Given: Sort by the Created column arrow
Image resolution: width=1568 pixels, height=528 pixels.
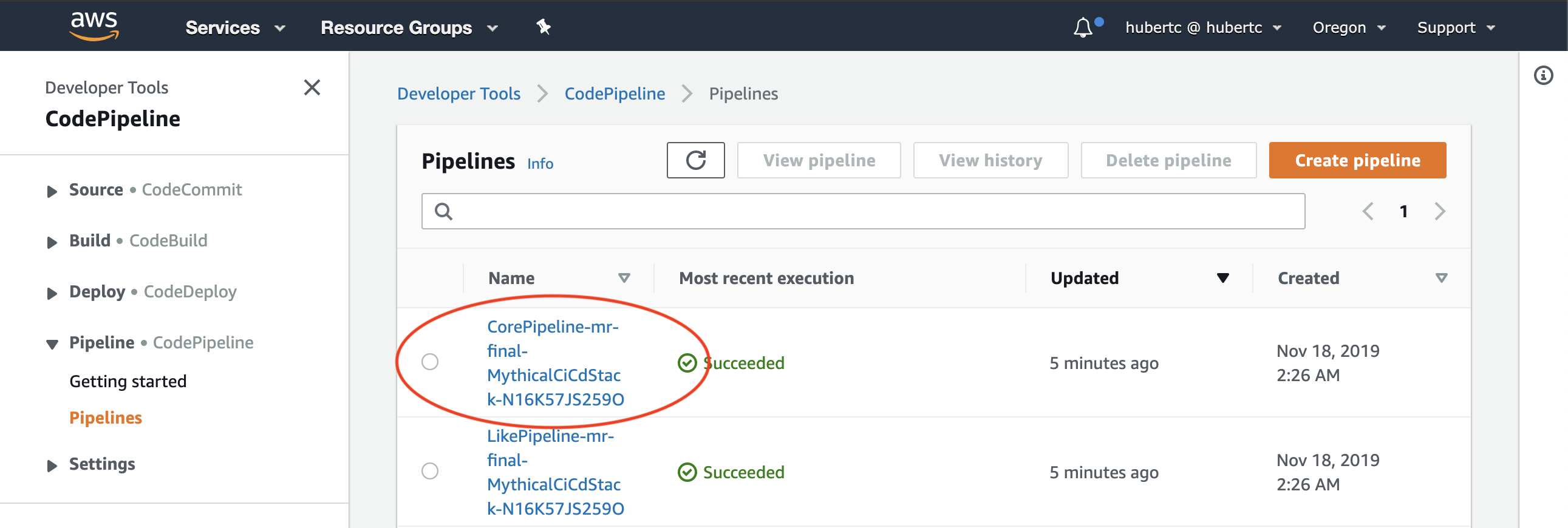Looking at the screenshot, I should [1441, 278].
